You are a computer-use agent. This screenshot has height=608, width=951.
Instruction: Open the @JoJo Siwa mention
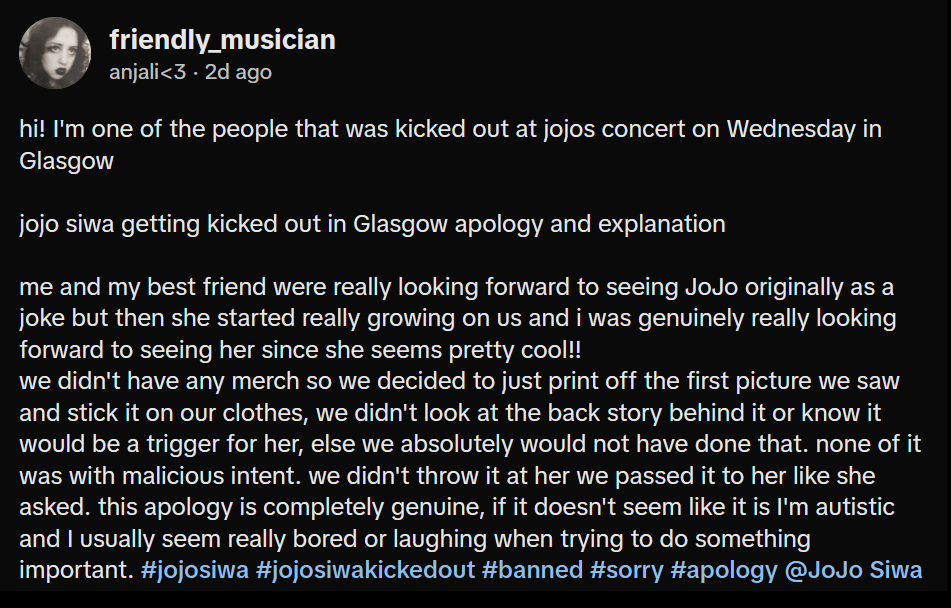click(854, 571)
